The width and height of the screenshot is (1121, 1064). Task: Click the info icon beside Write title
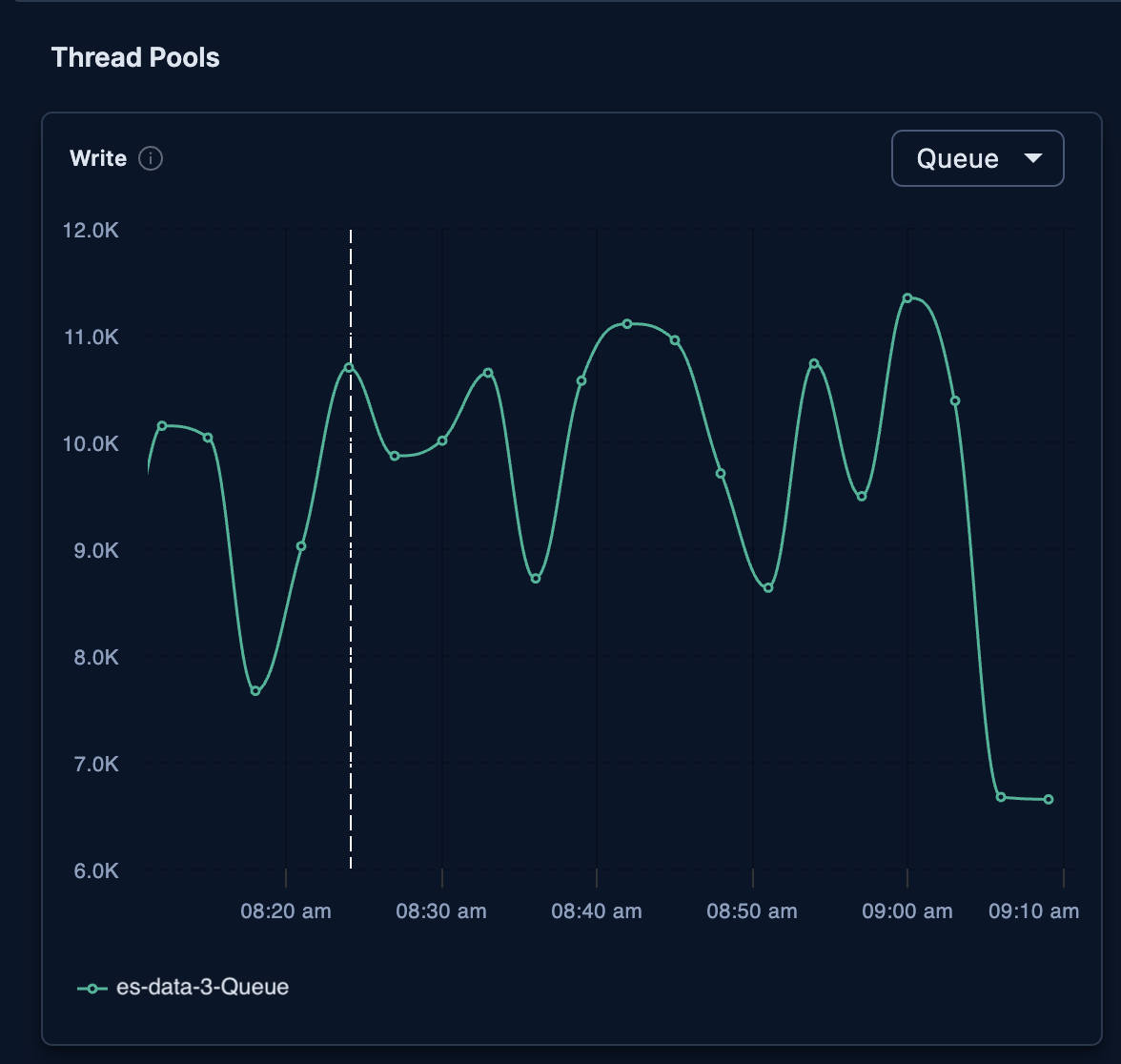coord(151,158)
